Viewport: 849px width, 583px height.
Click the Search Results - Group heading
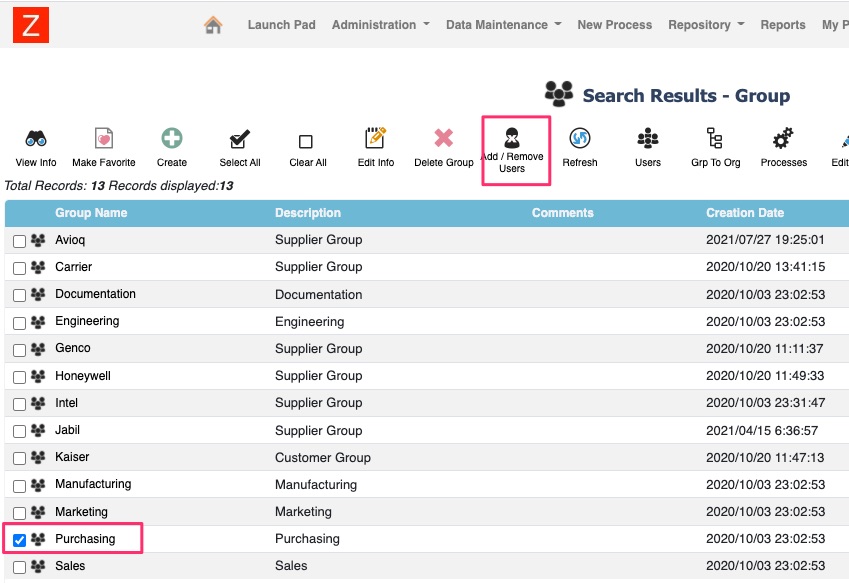point(686,95)
